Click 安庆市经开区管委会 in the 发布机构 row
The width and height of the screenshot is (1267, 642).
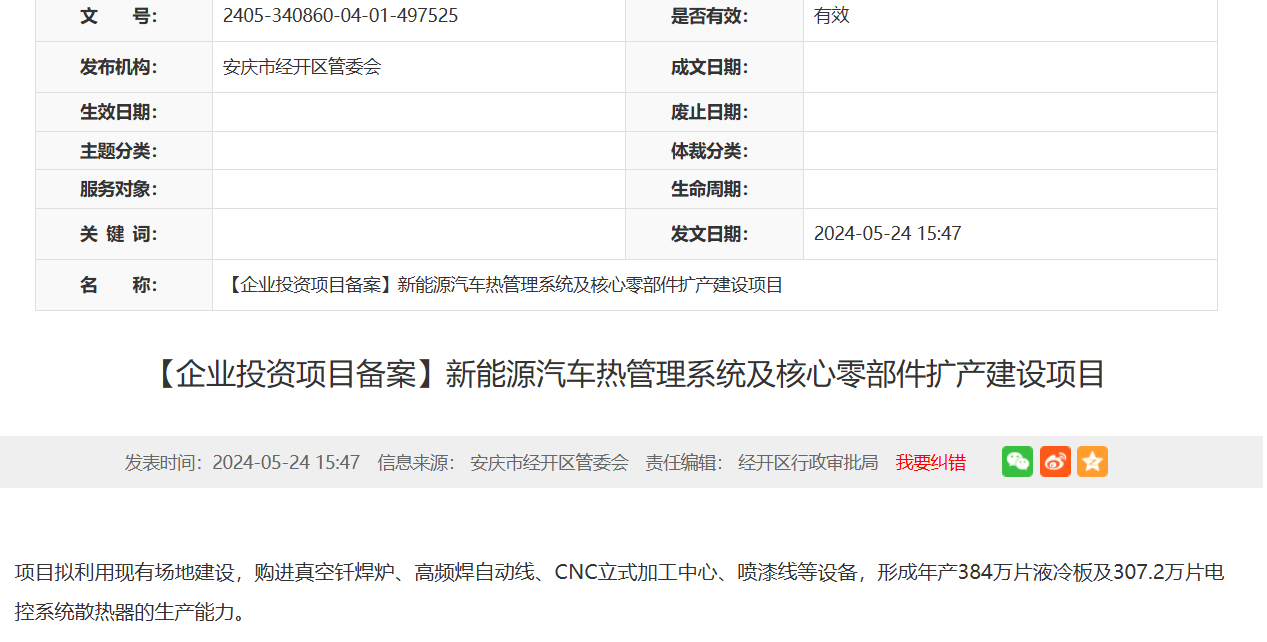point(302,67)
